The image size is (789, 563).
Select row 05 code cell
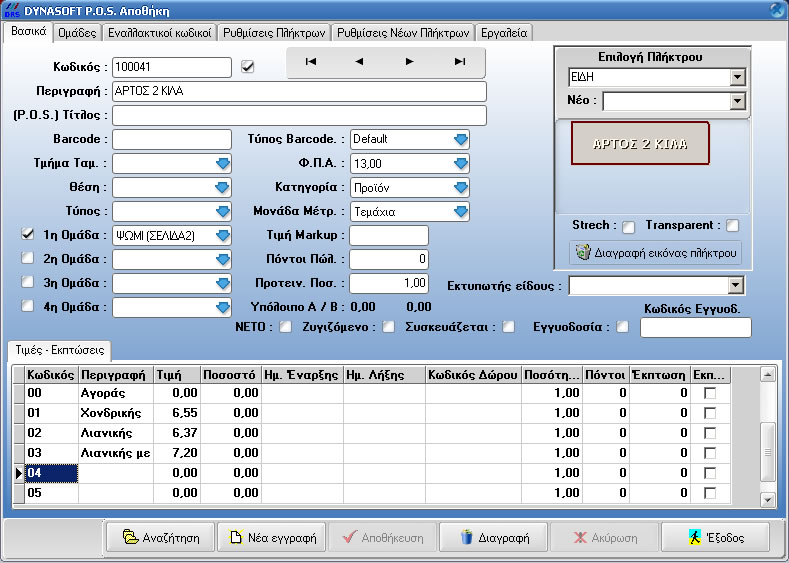[x=52, y=493]
